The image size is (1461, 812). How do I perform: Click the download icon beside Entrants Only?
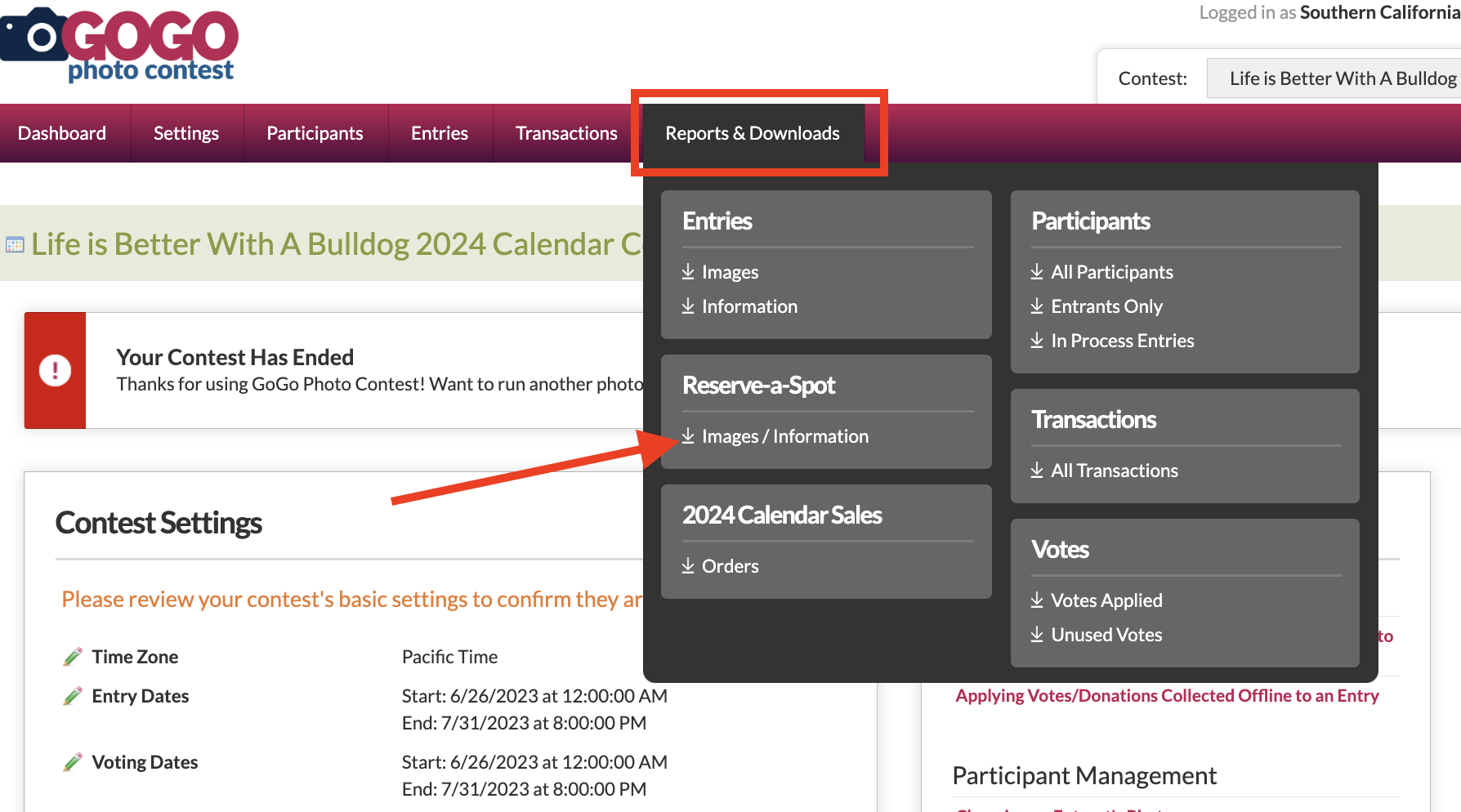tap(1037, 306)
